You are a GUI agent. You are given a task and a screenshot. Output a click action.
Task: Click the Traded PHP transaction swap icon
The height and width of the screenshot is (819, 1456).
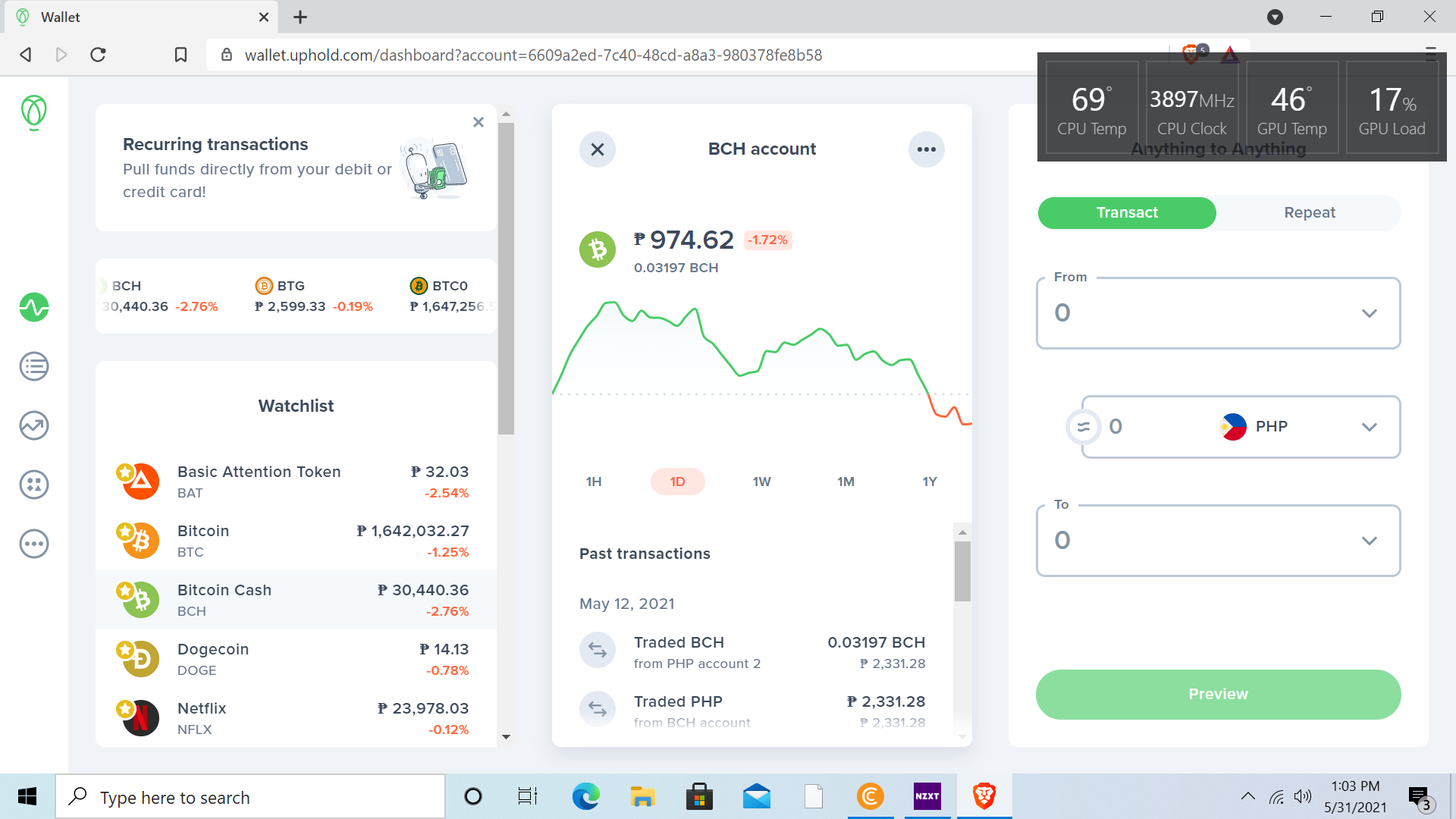(598, 710)
